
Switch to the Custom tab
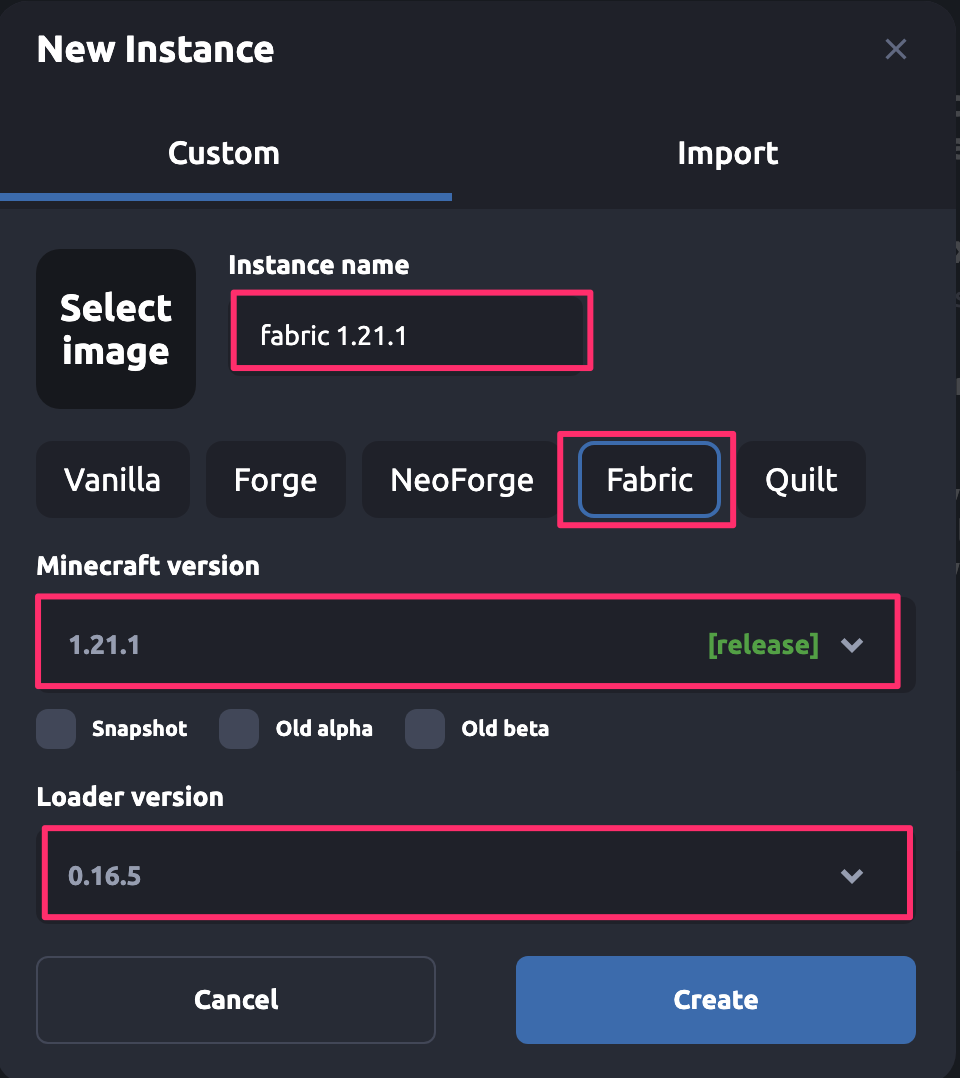pyautogui.click(x=224, y=153)
